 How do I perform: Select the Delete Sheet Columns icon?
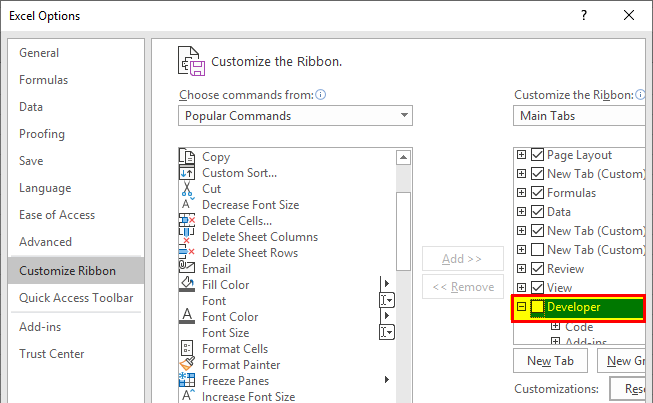click(187, 236)
